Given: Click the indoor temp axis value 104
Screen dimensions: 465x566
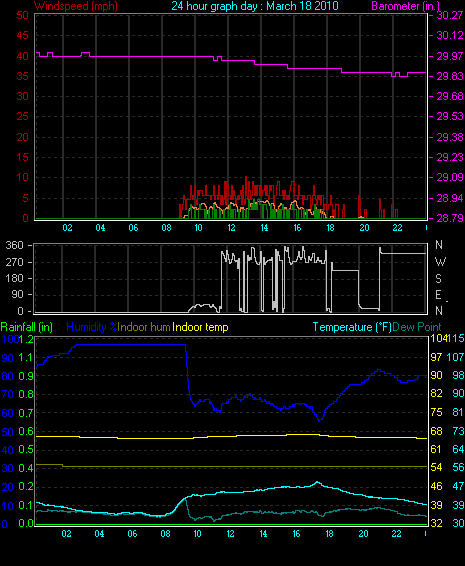Looking at the screenshot, I should coord(438,338).
